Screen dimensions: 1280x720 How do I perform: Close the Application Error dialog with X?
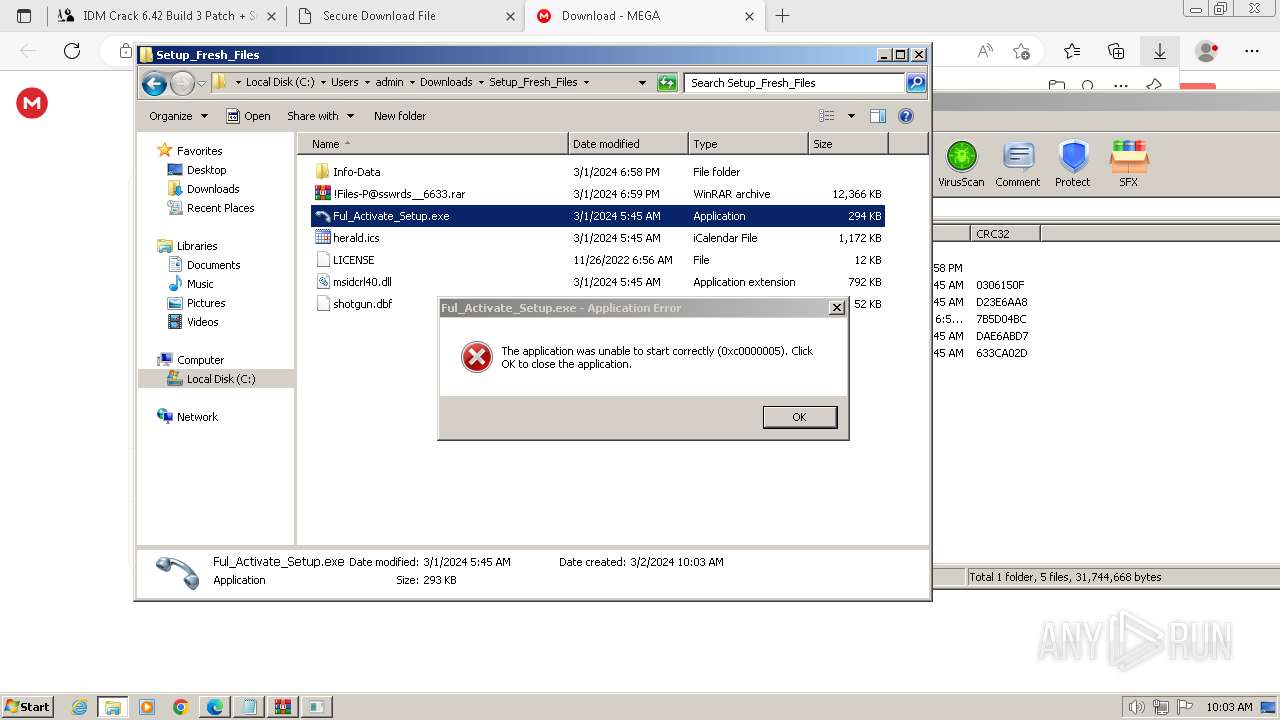coord(837,308)
